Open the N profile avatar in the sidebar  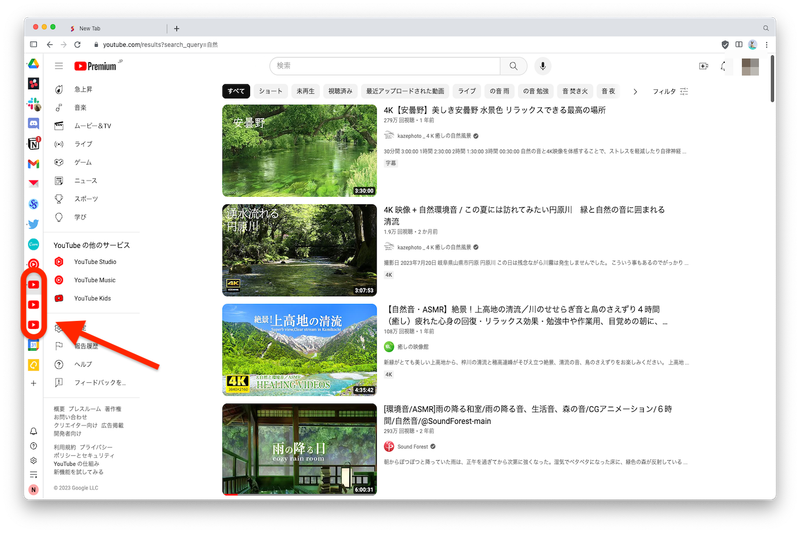(x=33, y=490)
